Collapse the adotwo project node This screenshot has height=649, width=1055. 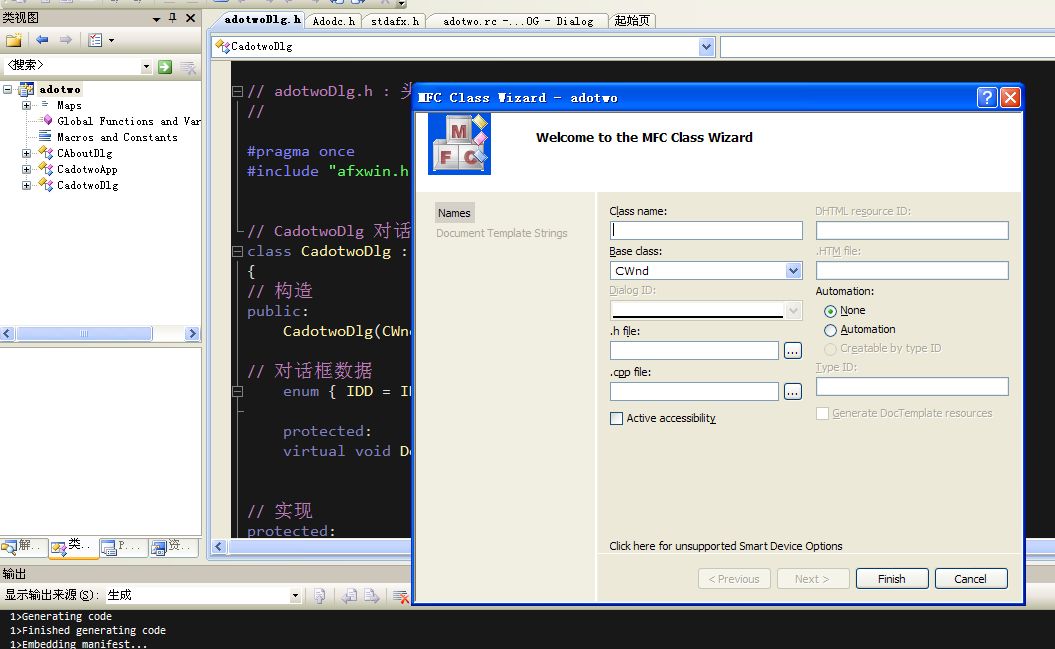(x=7, y=89)
